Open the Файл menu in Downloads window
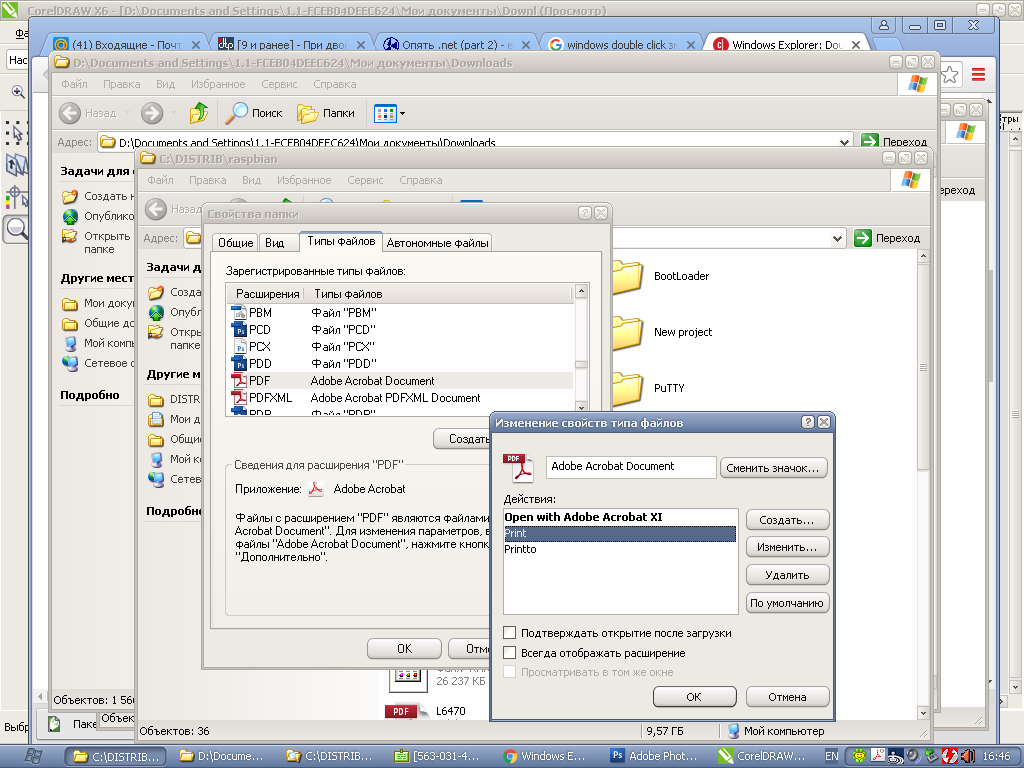 [x=74, y=84]
